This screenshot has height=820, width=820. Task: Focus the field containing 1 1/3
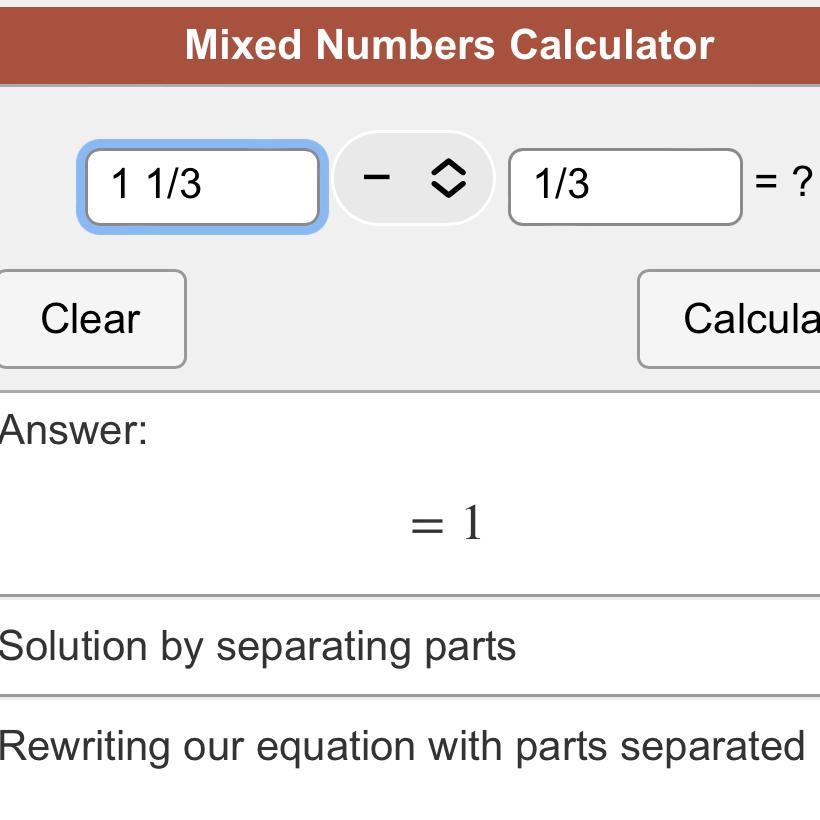[202, 186]
